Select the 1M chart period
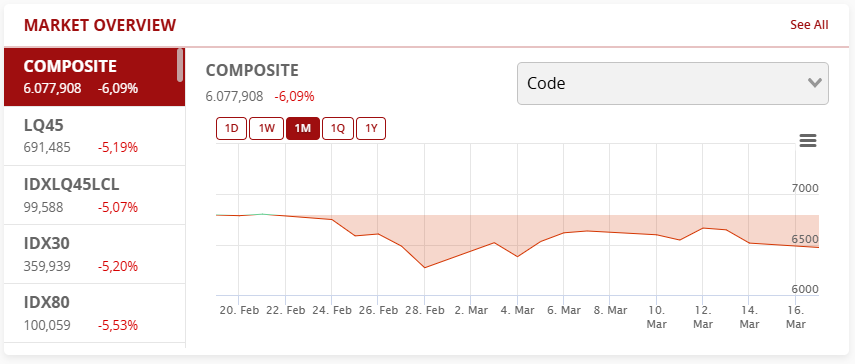 [303, 129]
